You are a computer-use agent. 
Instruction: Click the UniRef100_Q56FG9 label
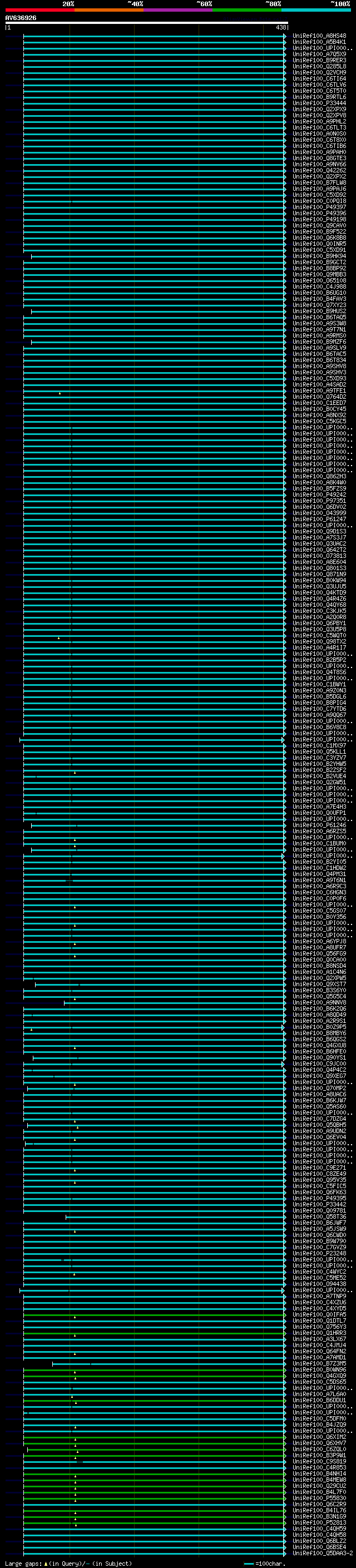[x=319, y=954]
